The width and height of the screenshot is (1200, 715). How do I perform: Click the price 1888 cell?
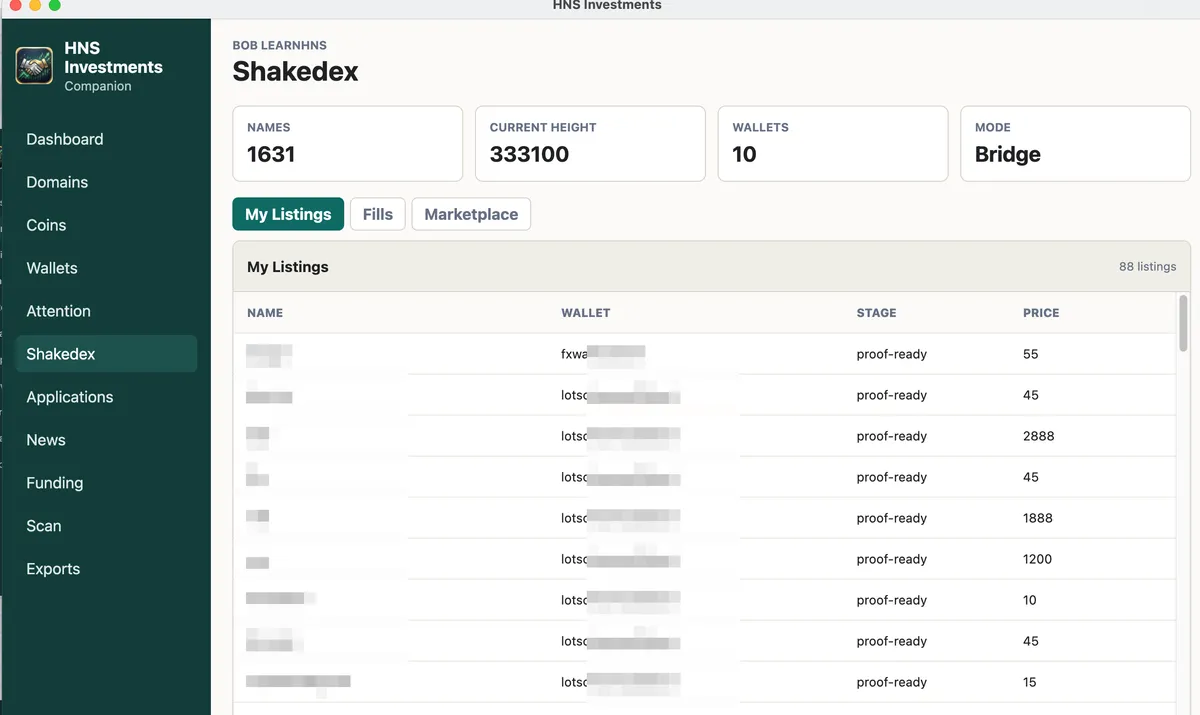(1038, 518)
